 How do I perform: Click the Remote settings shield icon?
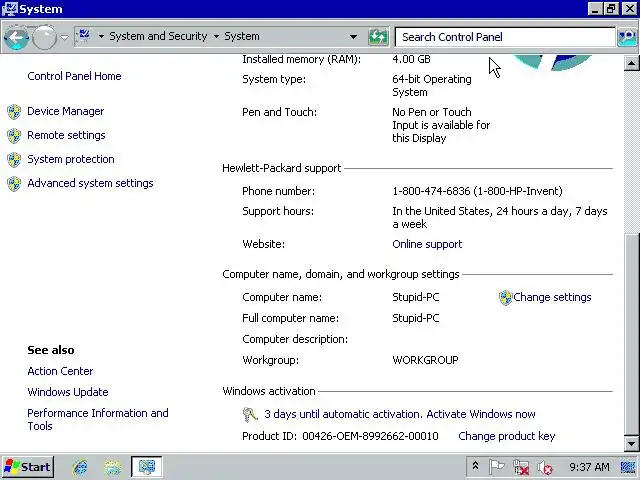click(14, 136)
